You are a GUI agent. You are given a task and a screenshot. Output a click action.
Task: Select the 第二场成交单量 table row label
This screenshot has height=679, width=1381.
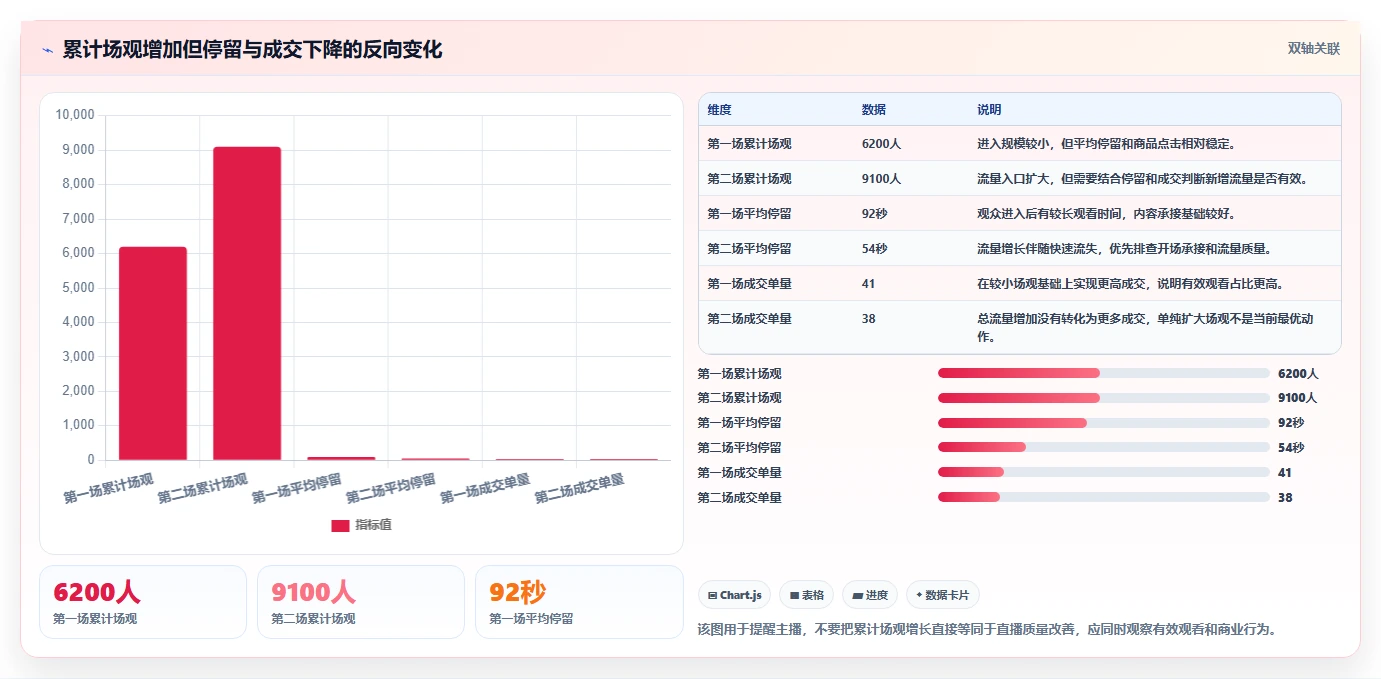tap(749, 319)
